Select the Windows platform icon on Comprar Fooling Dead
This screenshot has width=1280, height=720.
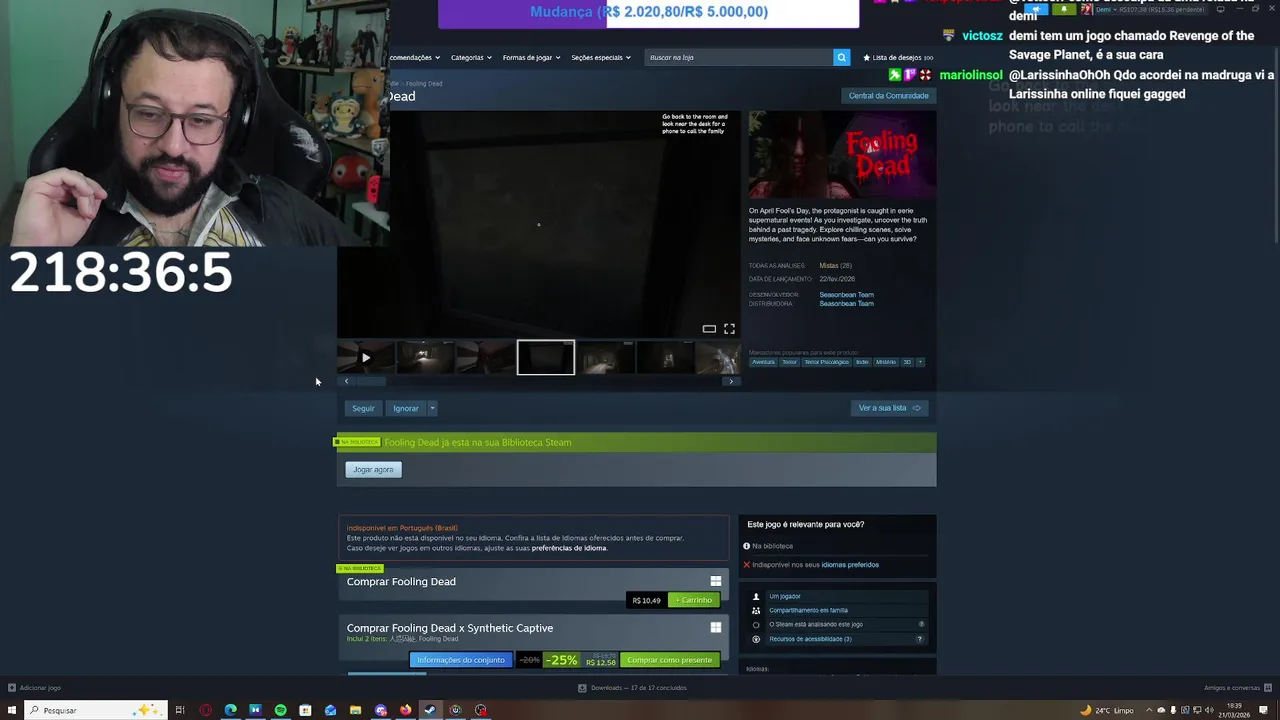click(x=715, y=581)
